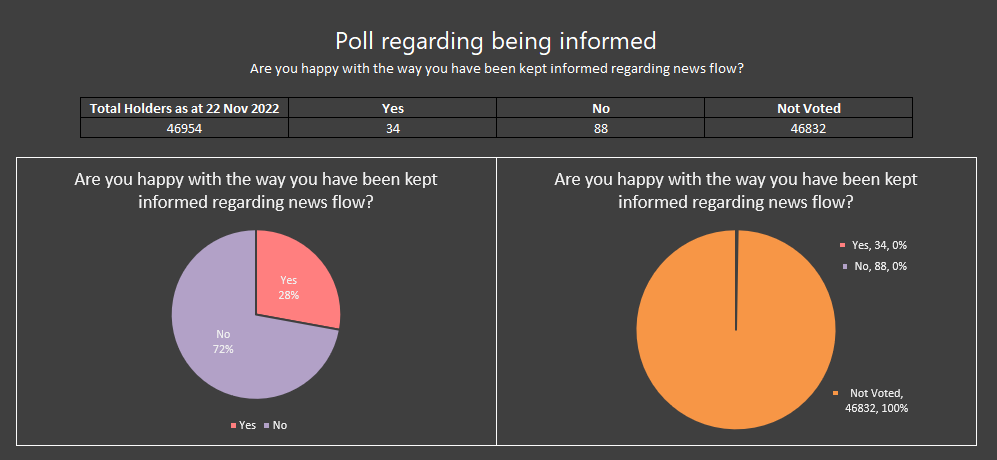The height and width of the screenshot is (460, 997).
Task: Click the cell showing 46832 in the table
Action: coord(808,128)
